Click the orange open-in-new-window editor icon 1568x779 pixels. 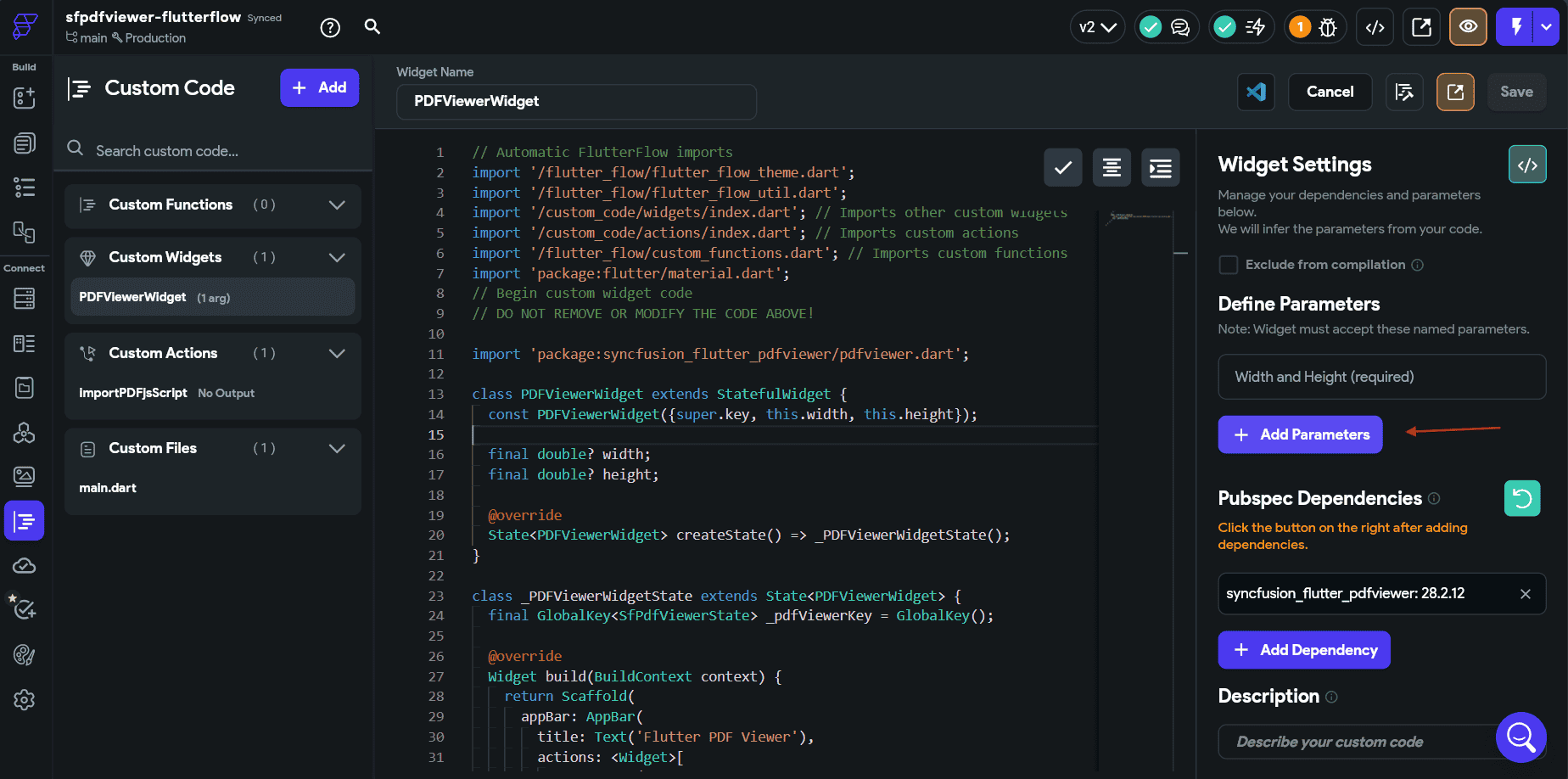pyautogui.click(x=1455, y=92)
